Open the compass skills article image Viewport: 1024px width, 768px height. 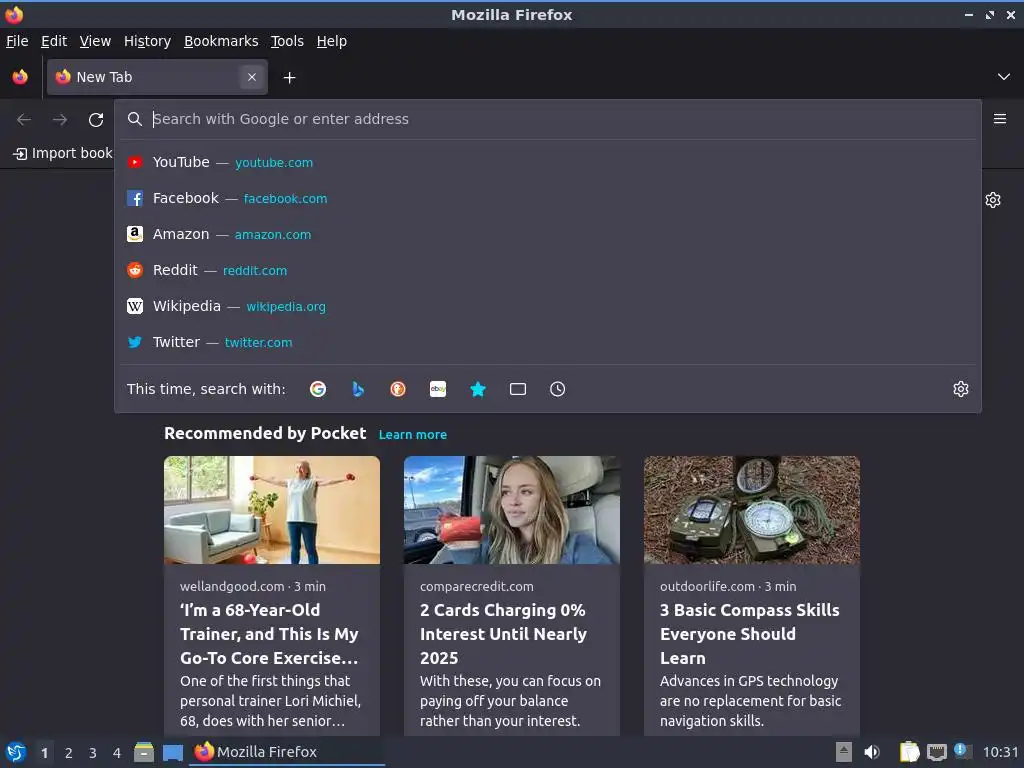click(752, 510)
